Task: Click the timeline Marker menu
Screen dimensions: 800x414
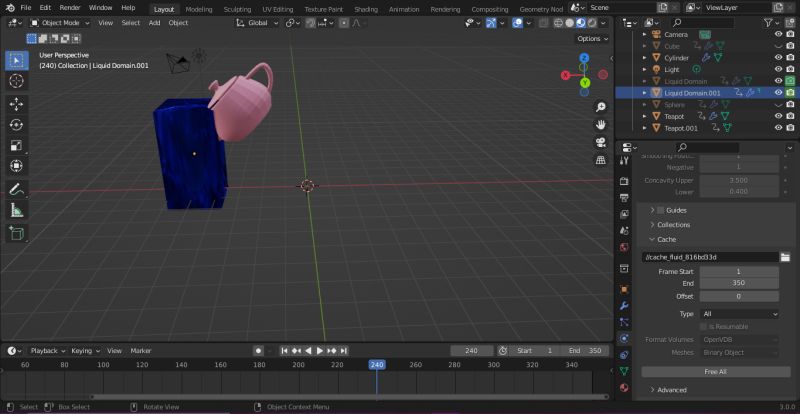Action: [x=141, y=351]
